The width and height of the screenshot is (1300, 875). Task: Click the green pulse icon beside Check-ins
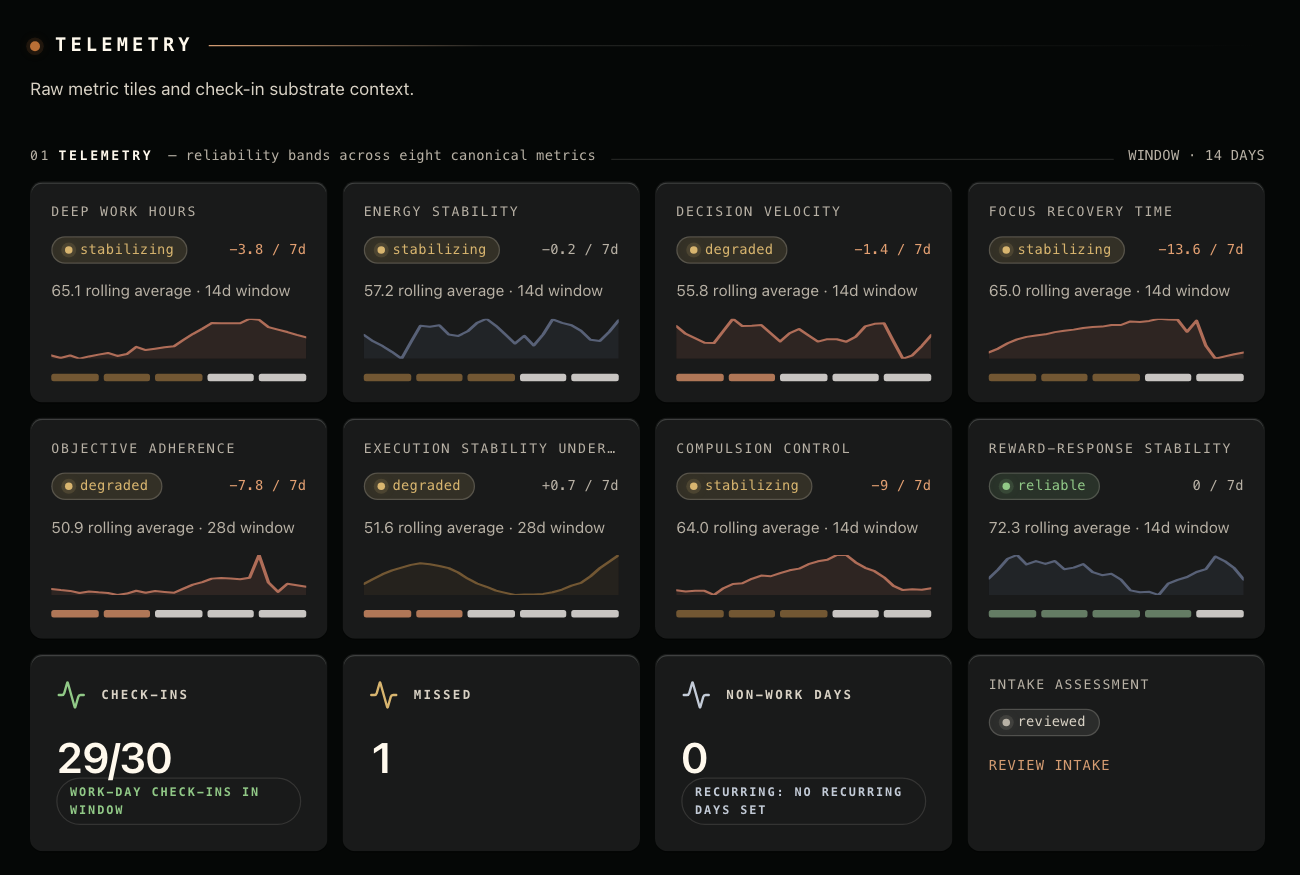coord(71,694)
